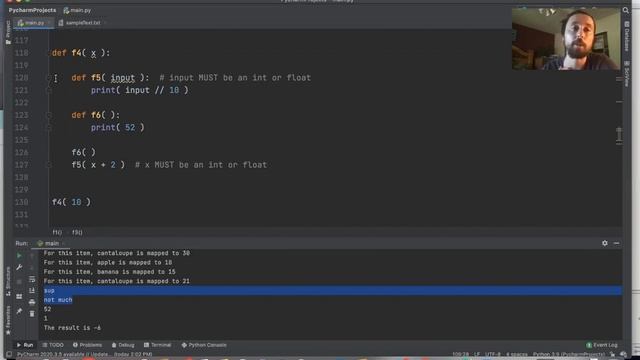This screenshot has width=640, height=360.
Task: Click 'The result is -6' output line
Action: tap(72, 328)
